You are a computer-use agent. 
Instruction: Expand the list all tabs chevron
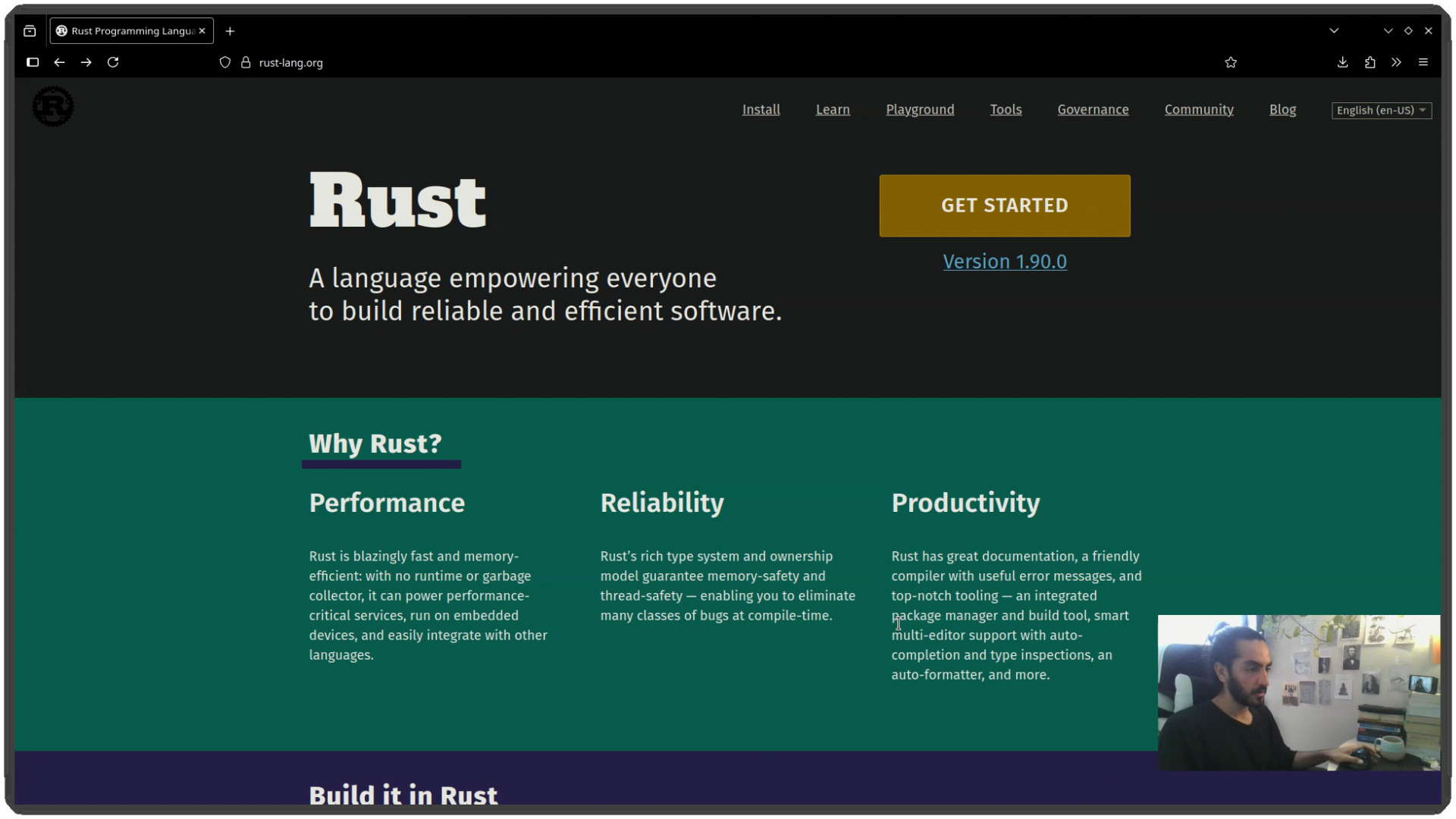1334,31
